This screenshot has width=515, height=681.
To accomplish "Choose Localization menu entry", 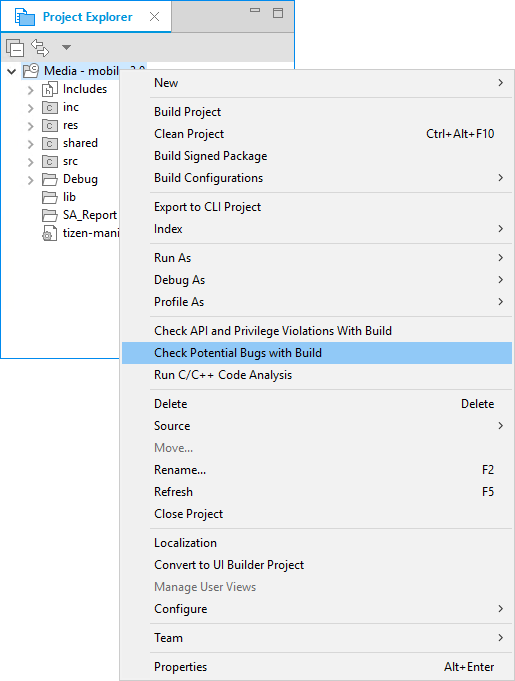I will (x=317, y=542).
